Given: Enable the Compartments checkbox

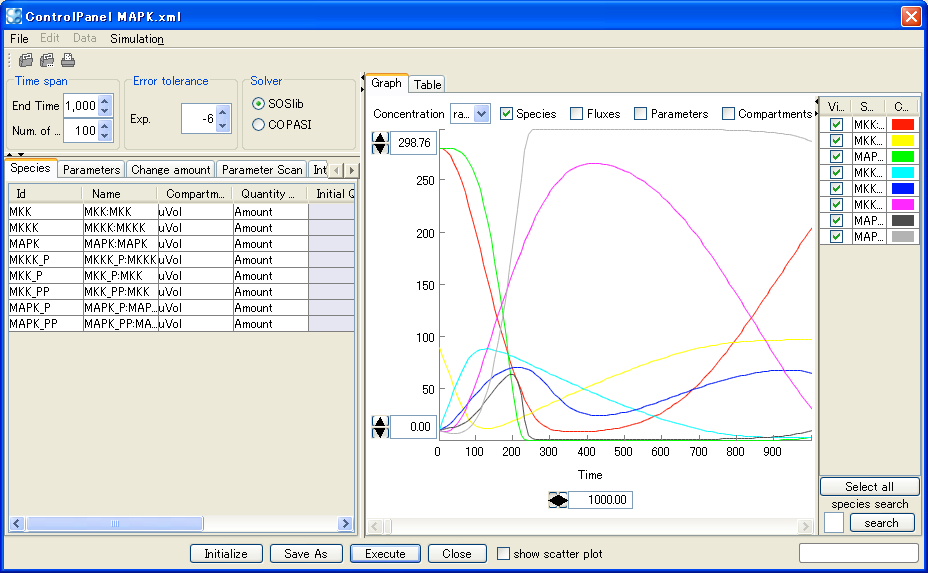Looking at the screenshot, I should [x=729, y=114].
